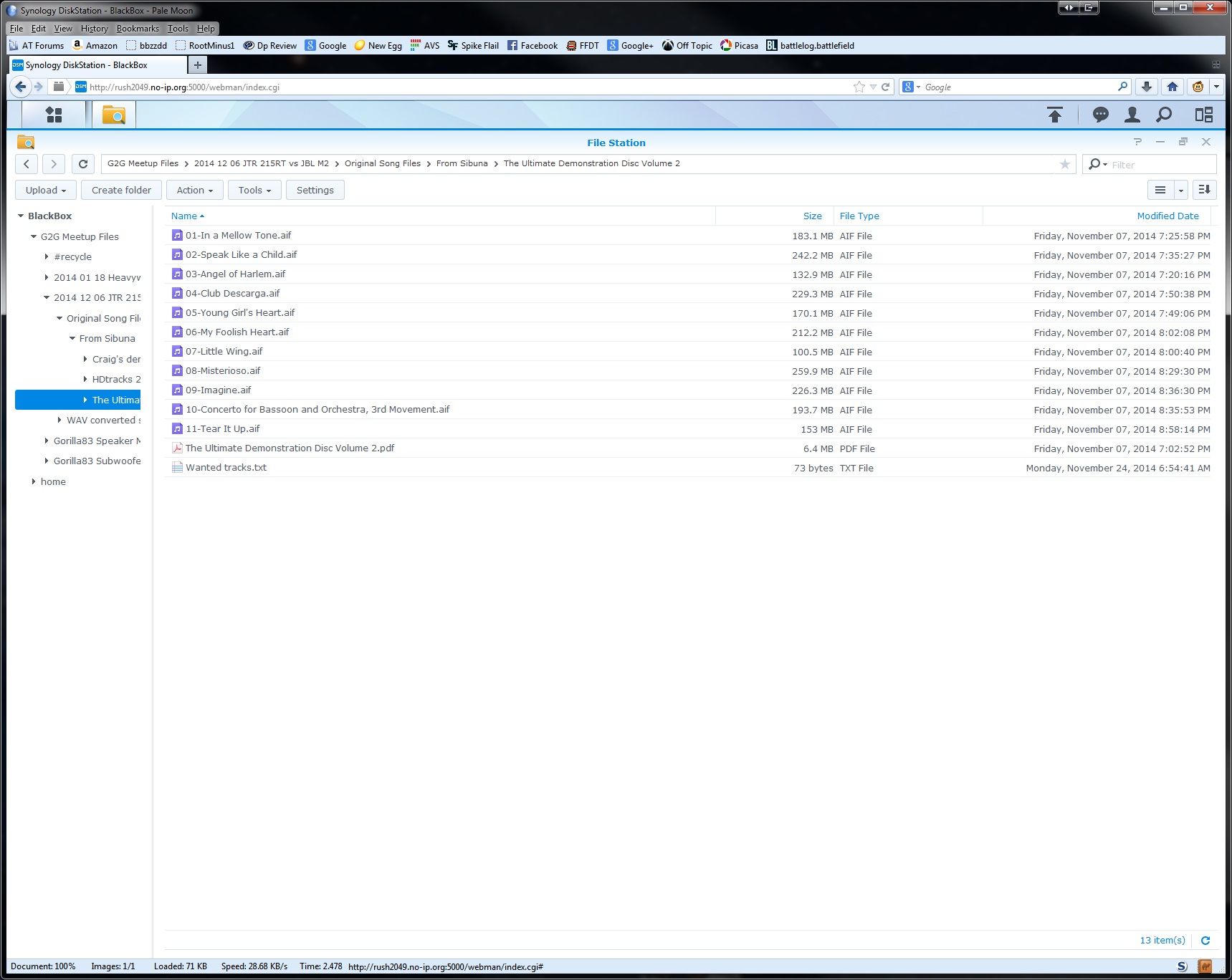Click the browser URL address bar
Screen dimensions: 1232x980
point(466,87)
